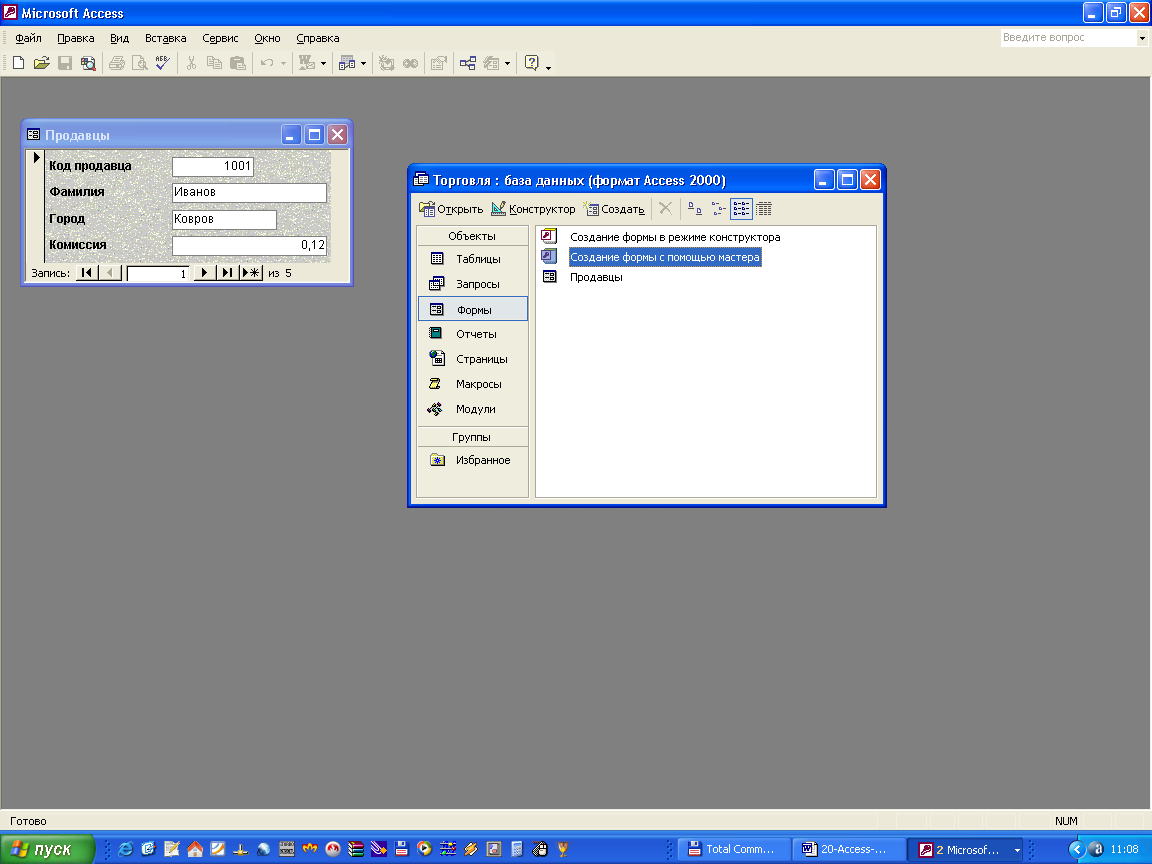The height and width of the screenshot is (864, 1152).
Task: Select Запросы in the Objects pane
Action: click(472, 284)
